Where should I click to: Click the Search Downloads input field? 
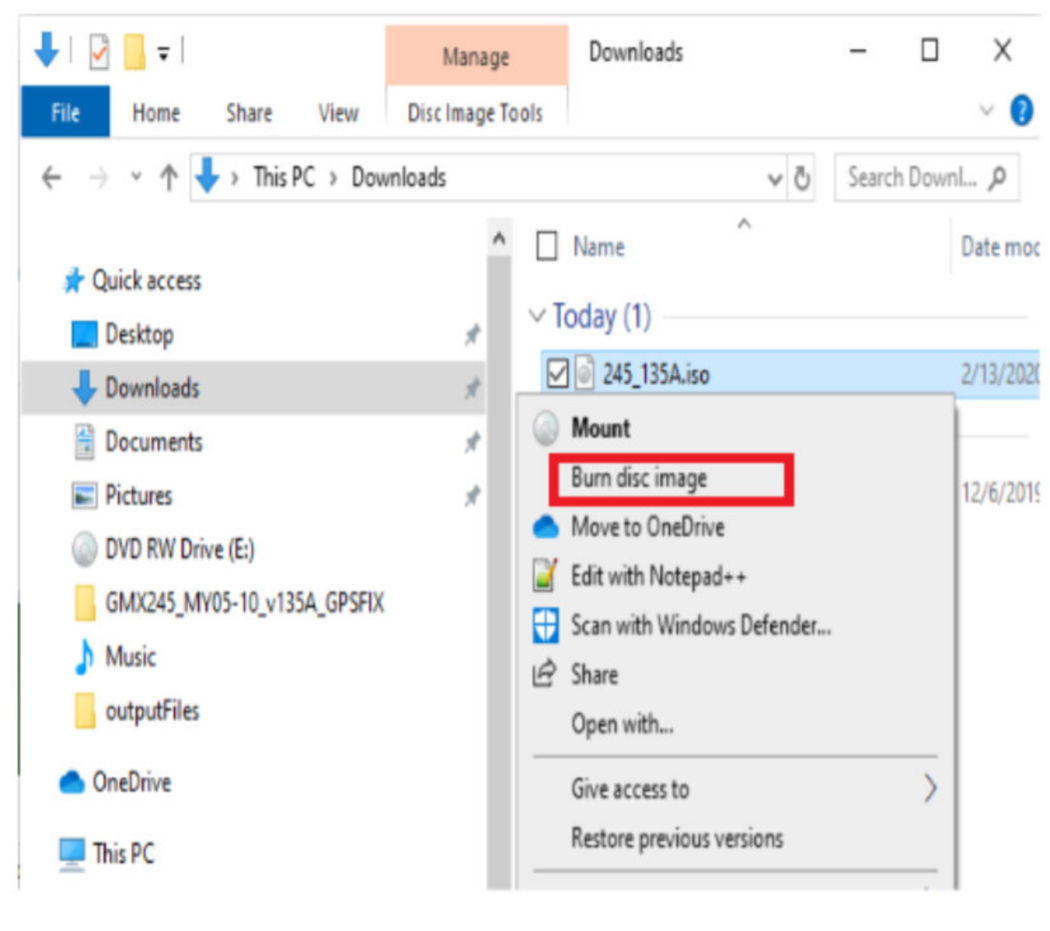[926, 177]
